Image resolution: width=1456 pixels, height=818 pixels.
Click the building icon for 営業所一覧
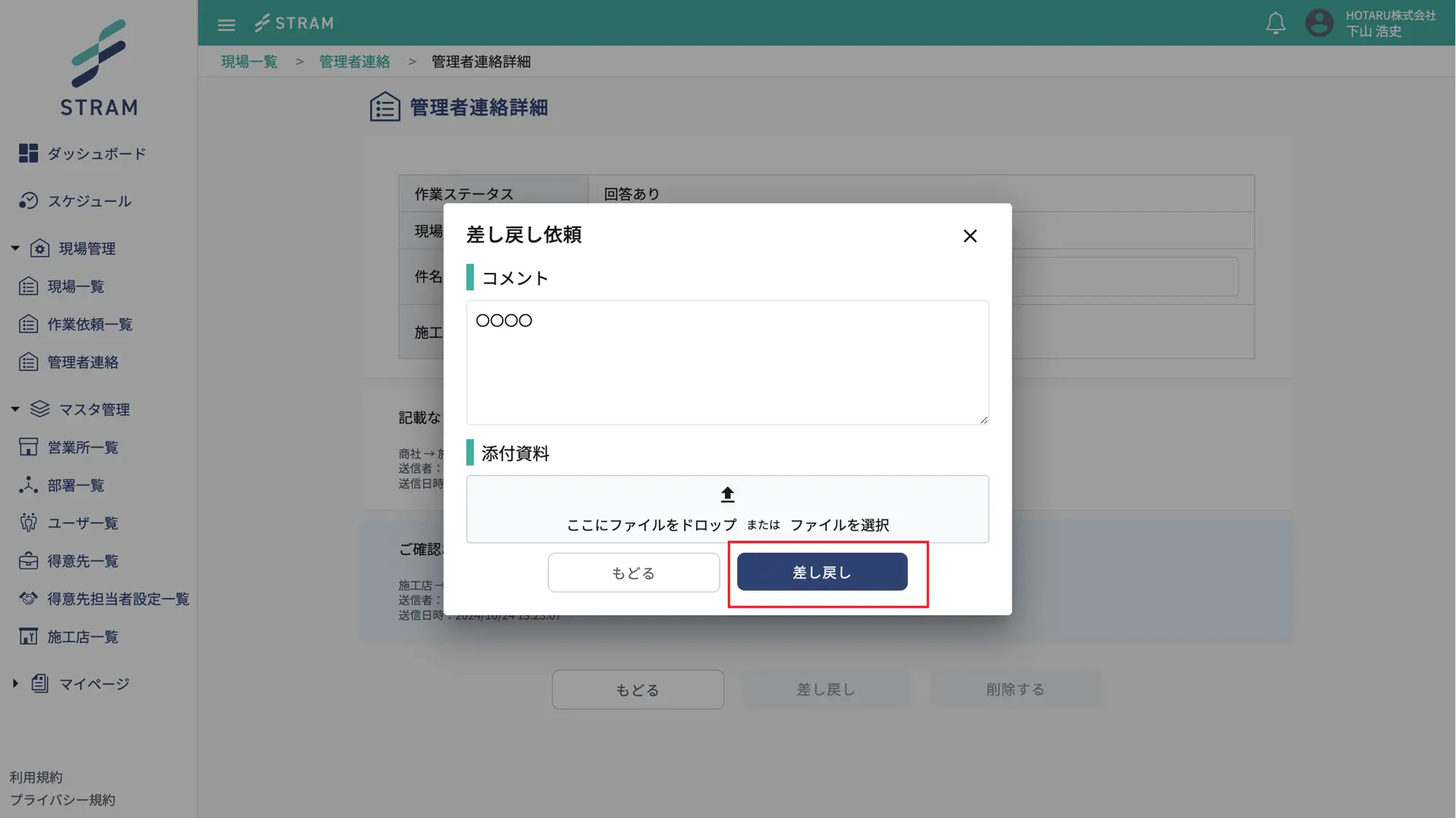tap(28, 447)
